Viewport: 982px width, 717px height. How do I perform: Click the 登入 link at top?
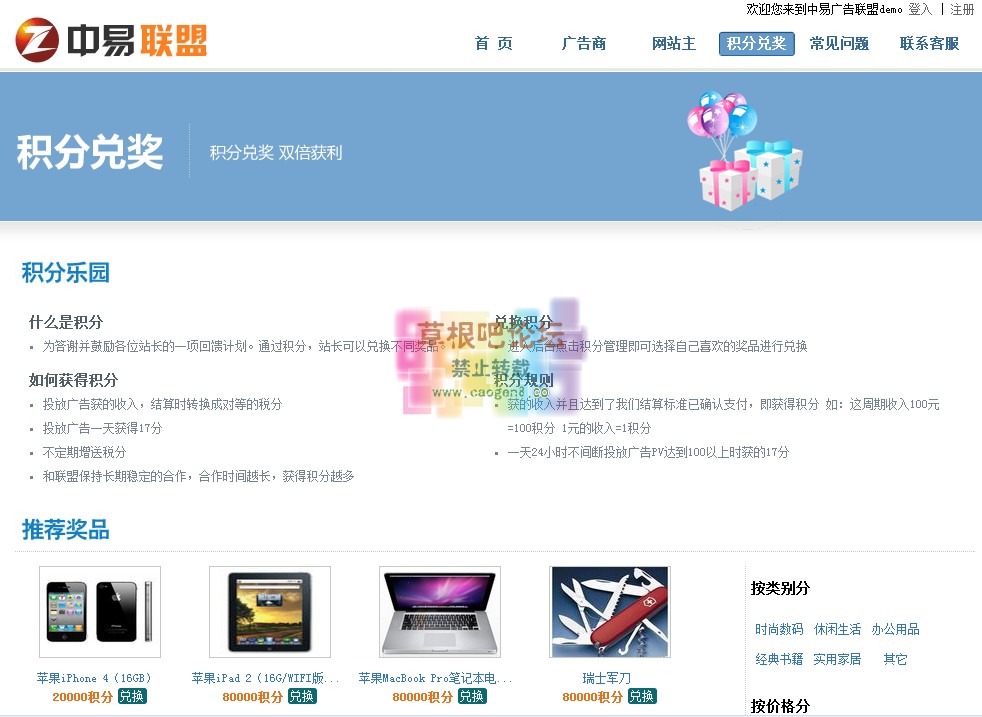919,9
